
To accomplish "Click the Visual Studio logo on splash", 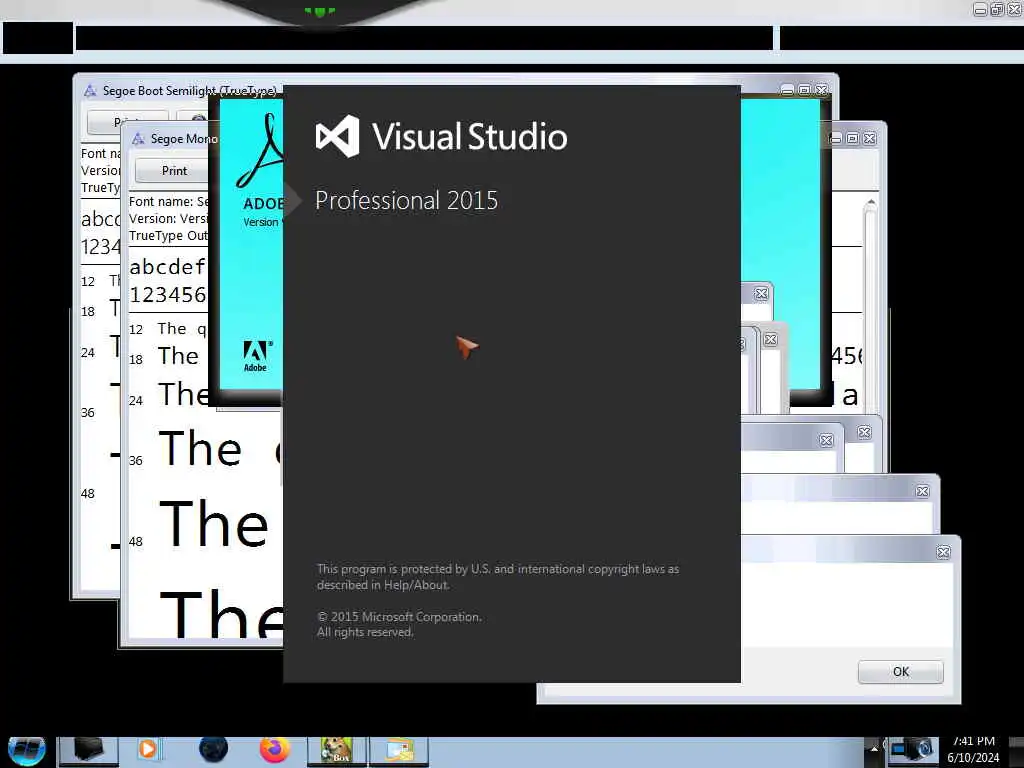I will (338, 136).
